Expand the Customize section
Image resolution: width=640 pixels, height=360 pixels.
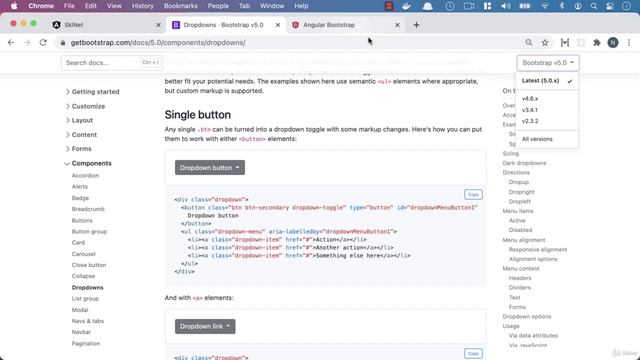[x=85, y=106]
